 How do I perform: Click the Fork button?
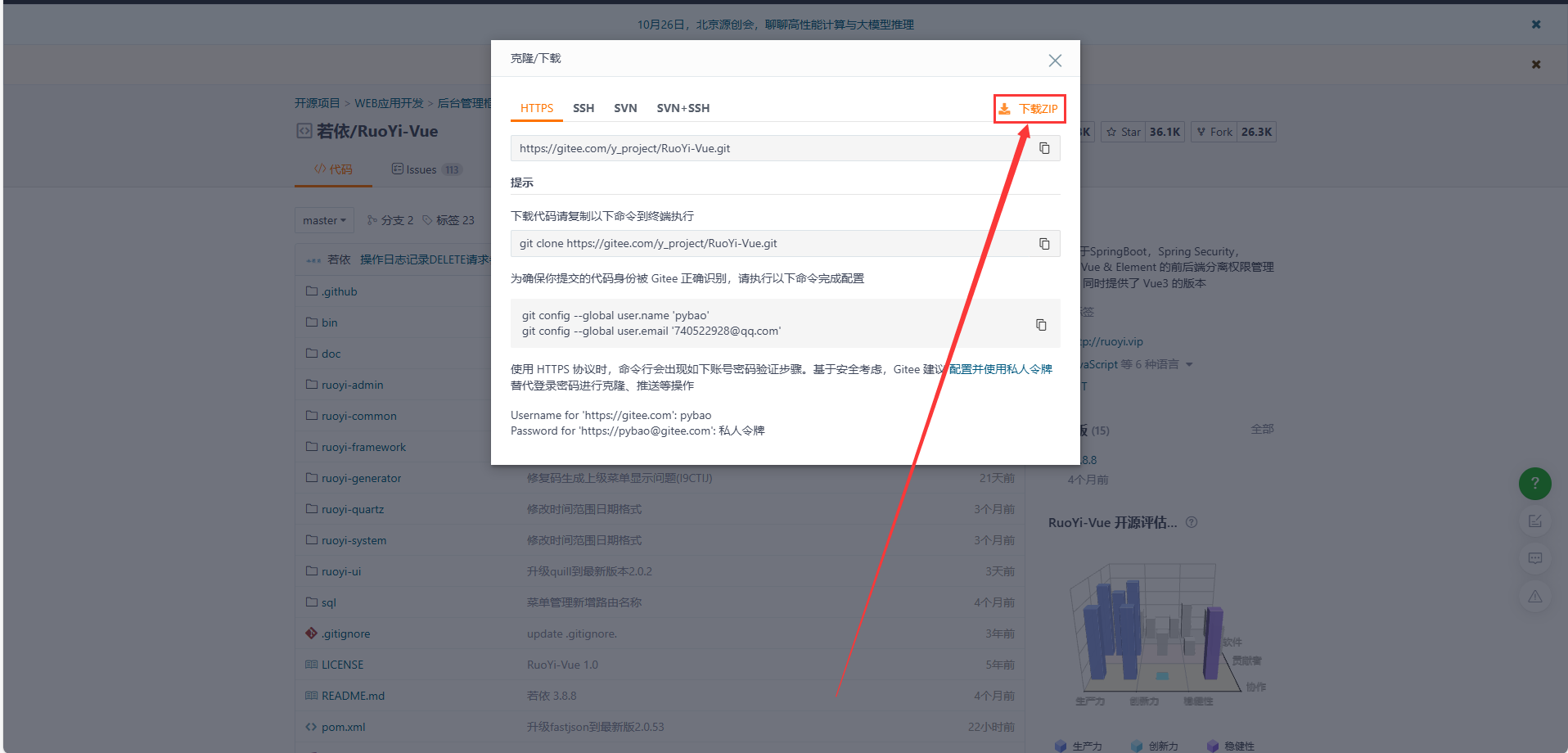(x=1214, y=132)
